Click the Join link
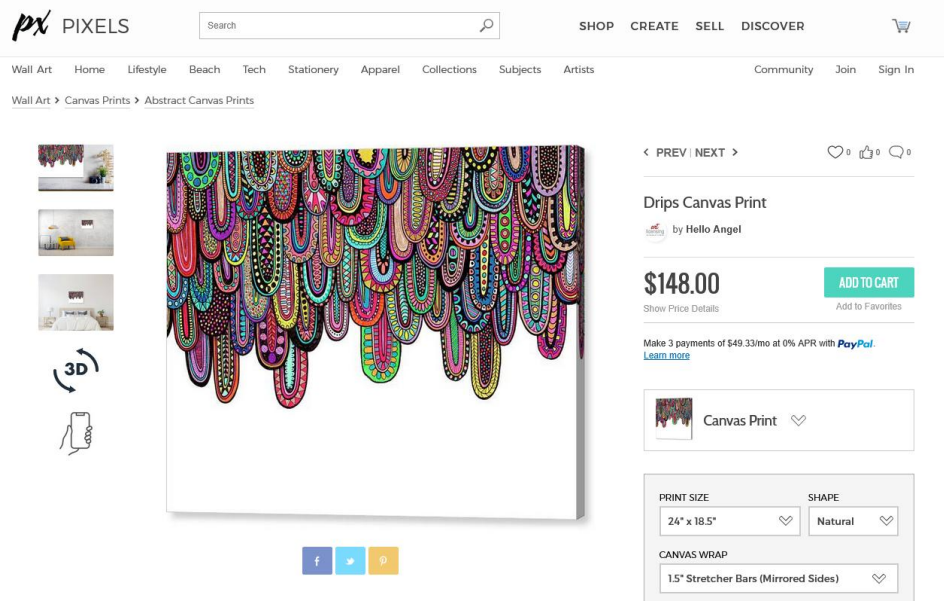 845,69
